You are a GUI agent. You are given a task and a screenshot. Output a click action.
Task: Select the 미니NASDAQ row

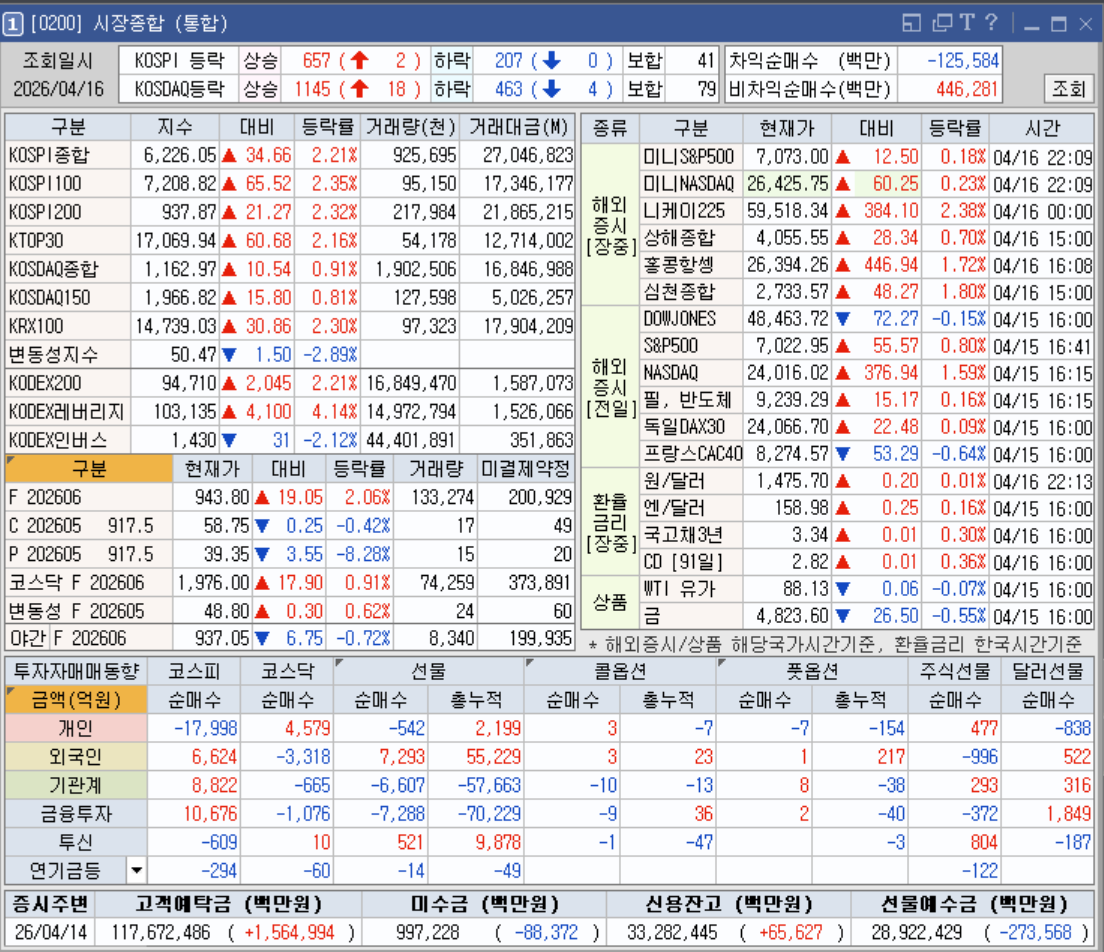click(x=691, y=184)
